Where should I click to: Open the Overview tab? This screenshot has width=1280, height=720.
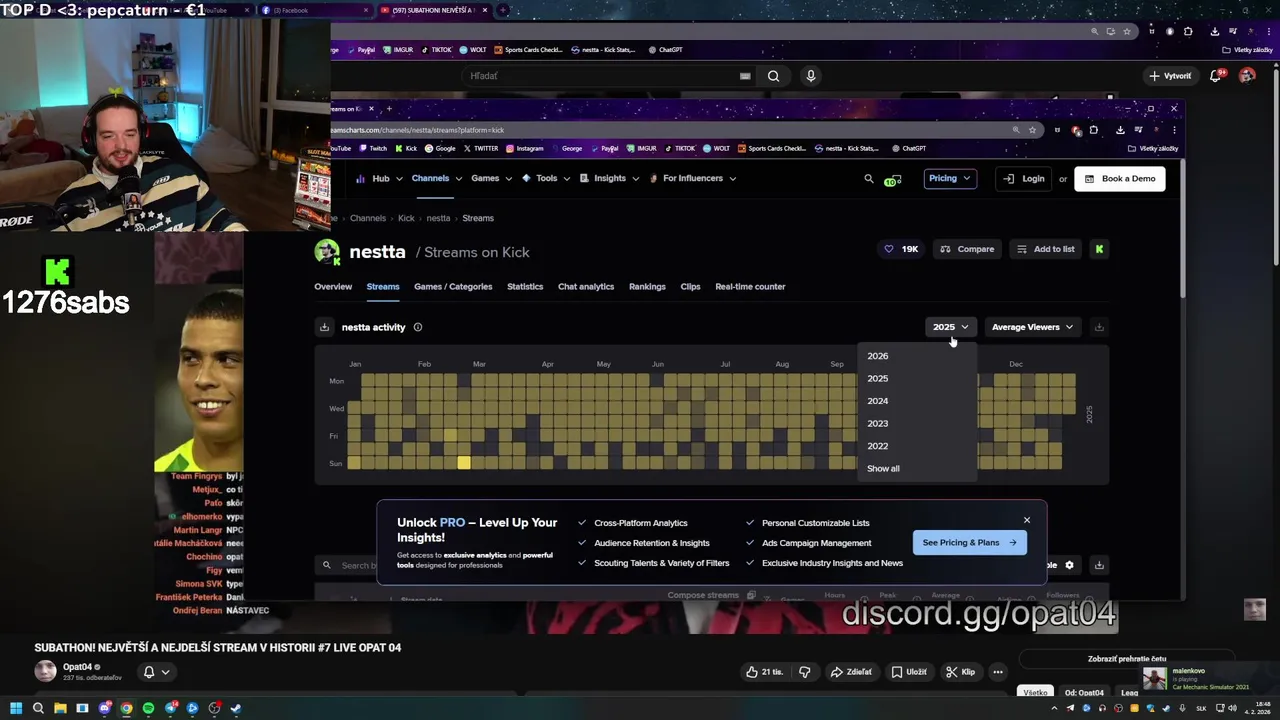[x=333, y=287]
